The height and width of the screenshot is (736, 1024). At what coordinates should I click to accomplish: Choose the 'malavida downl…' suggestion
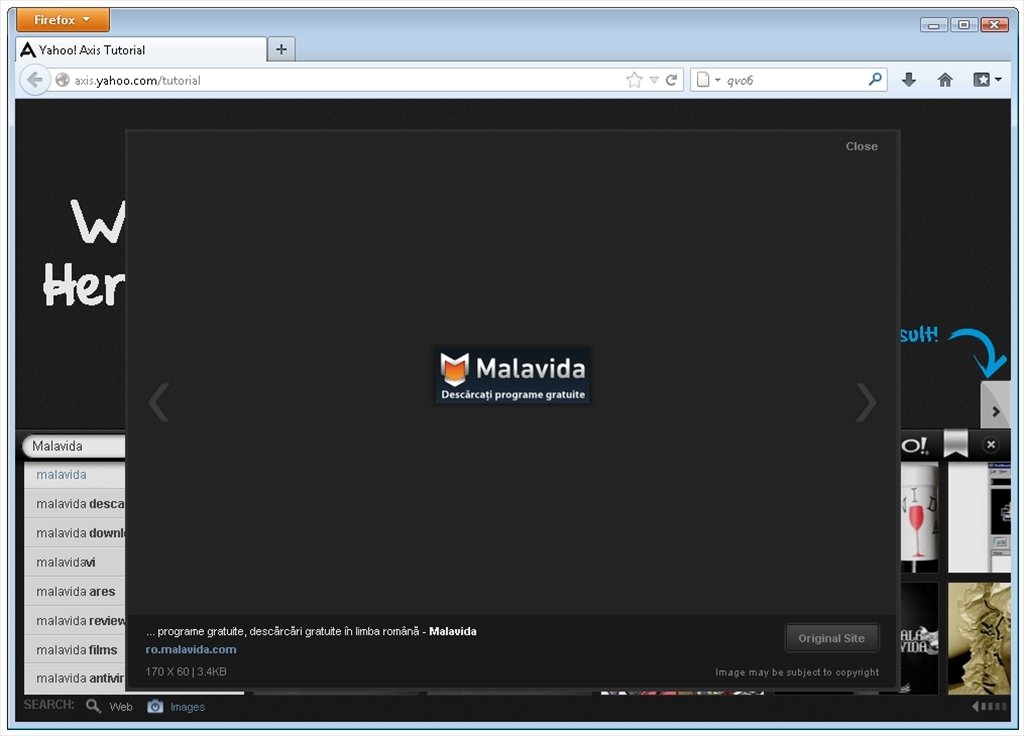tap(74, 533)
